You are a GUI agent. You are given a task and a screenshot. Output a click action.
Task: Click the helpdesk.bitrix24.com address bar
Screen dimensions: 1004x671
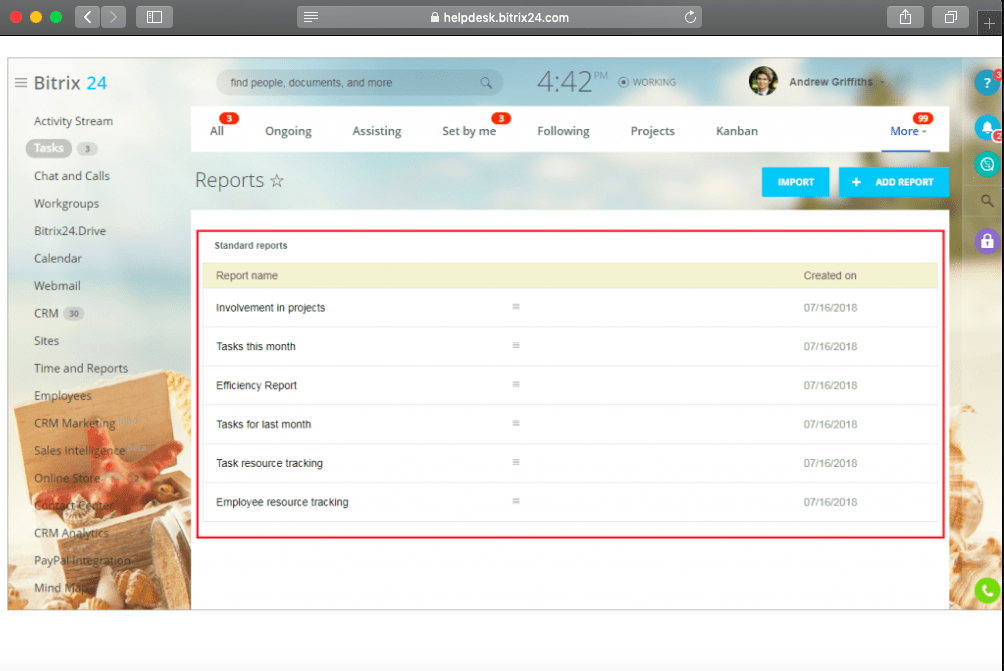point(499,17)
